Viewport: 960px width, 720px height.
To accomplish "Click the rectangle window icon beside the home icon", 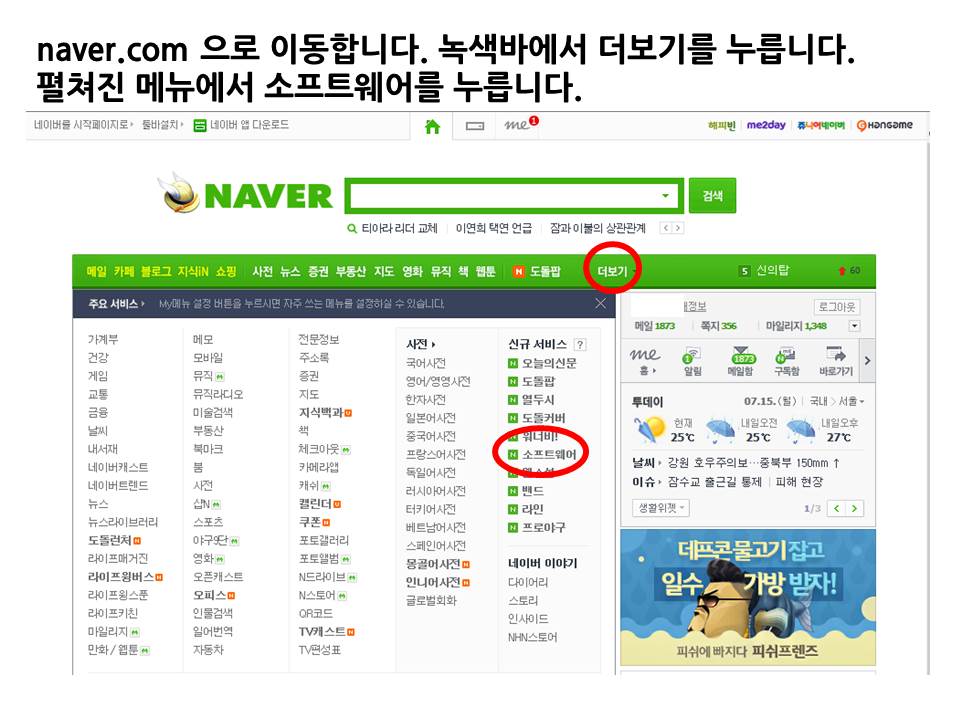I will coord(474,126).
